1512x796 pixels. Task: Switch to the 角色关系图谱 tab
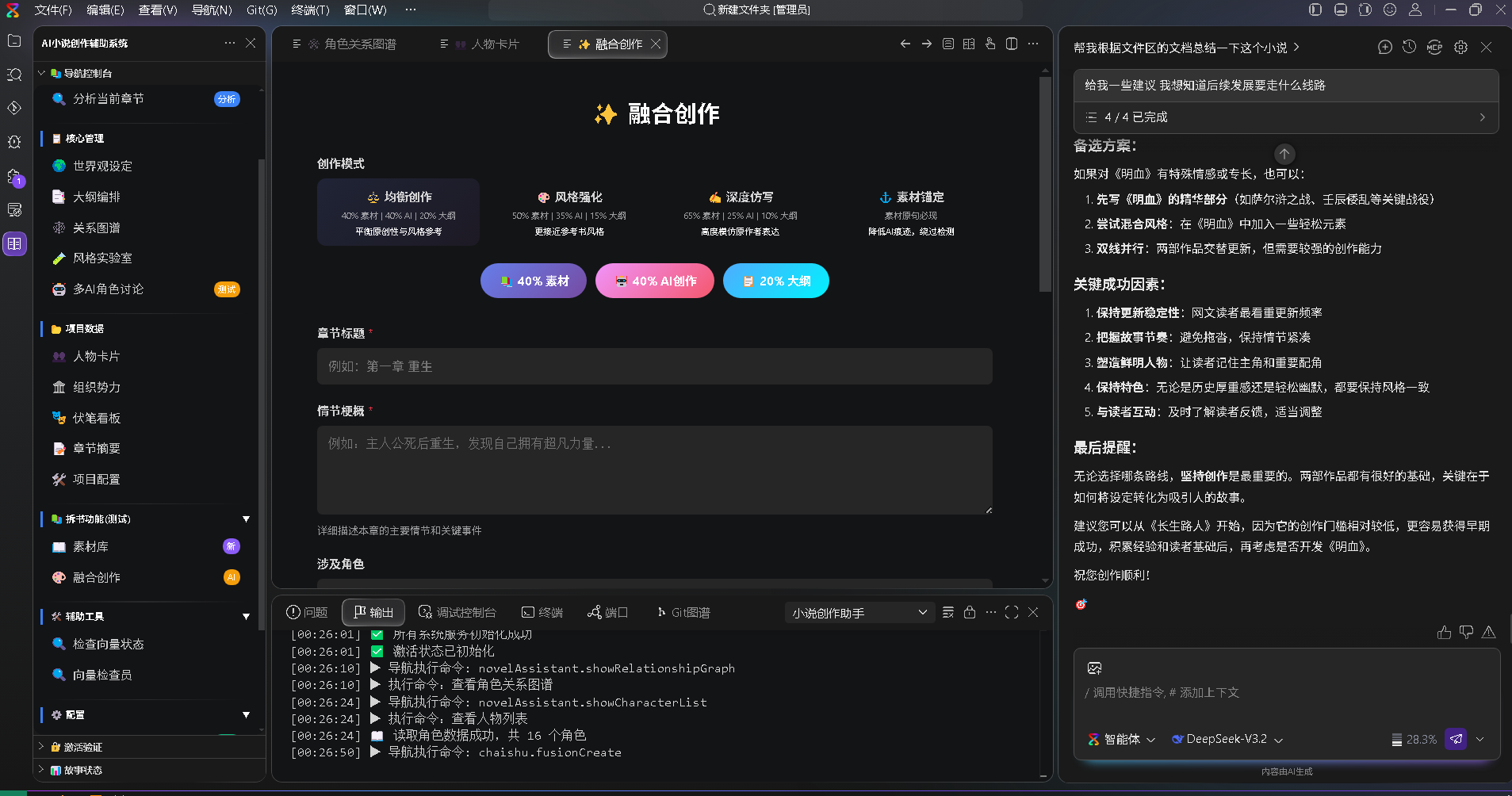click(345, 44)
